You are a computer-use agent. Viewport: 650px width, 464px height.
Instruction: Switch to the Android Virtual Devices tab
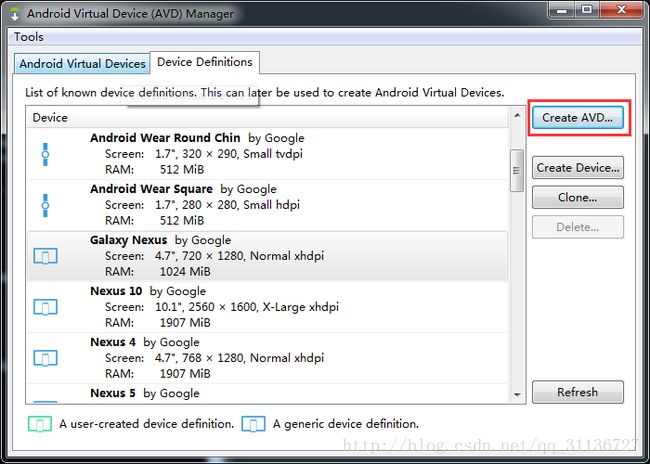click(x=82, y=63)
